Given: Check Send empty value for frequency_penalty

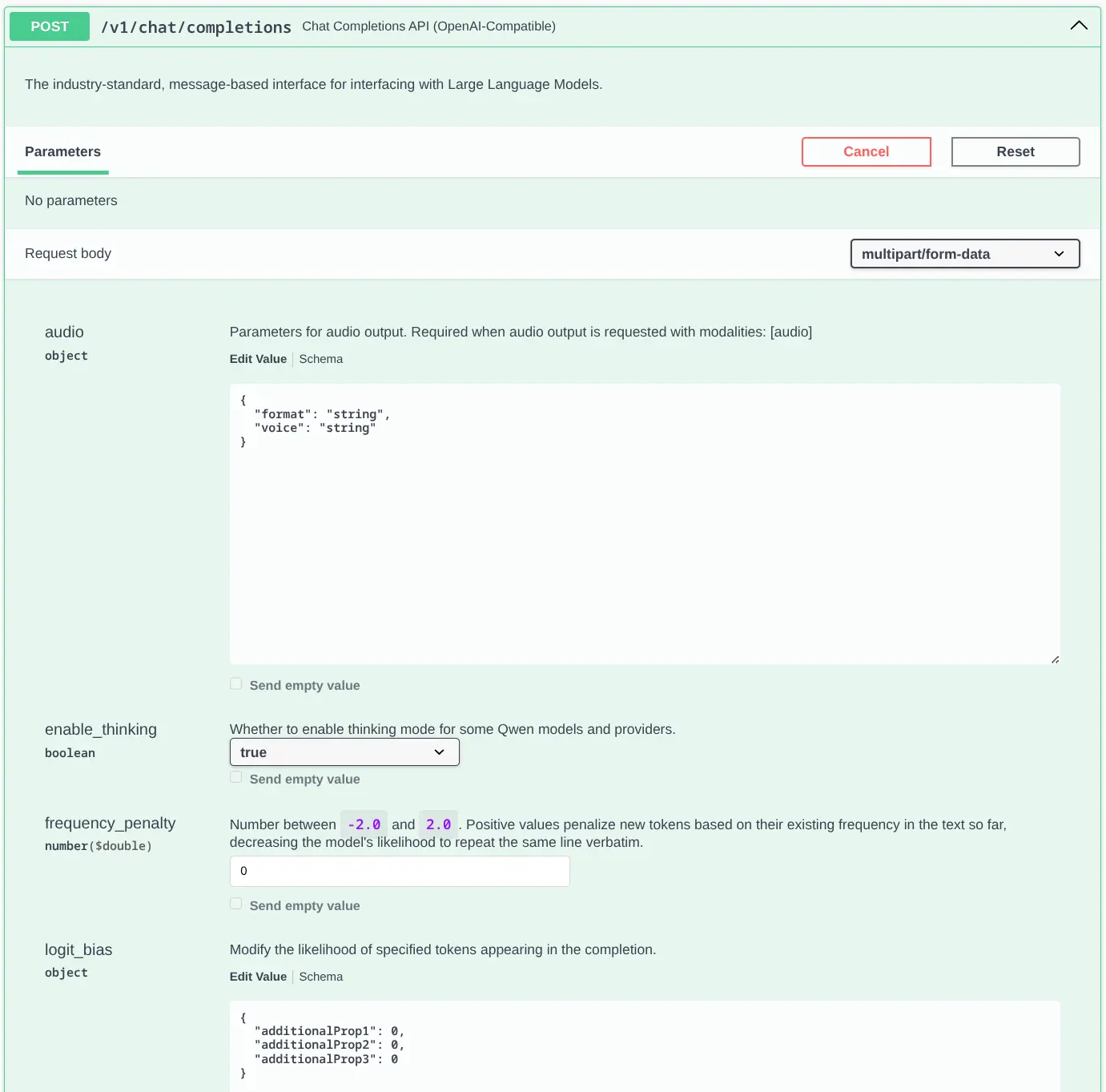Looking at the screenshot, I should click(236, 905).
